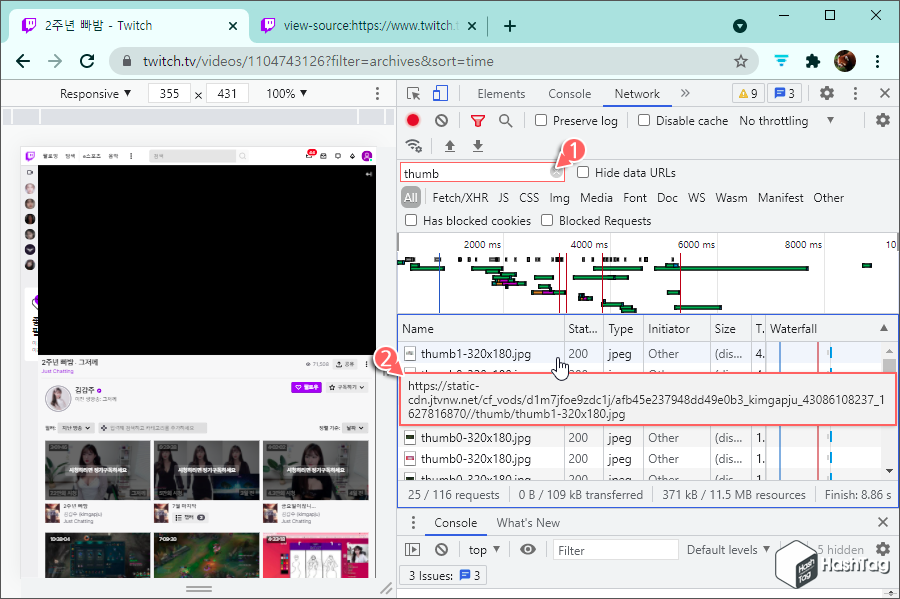Filter by Img requests
The image size is (900, 599).
[x=560, y=198]
